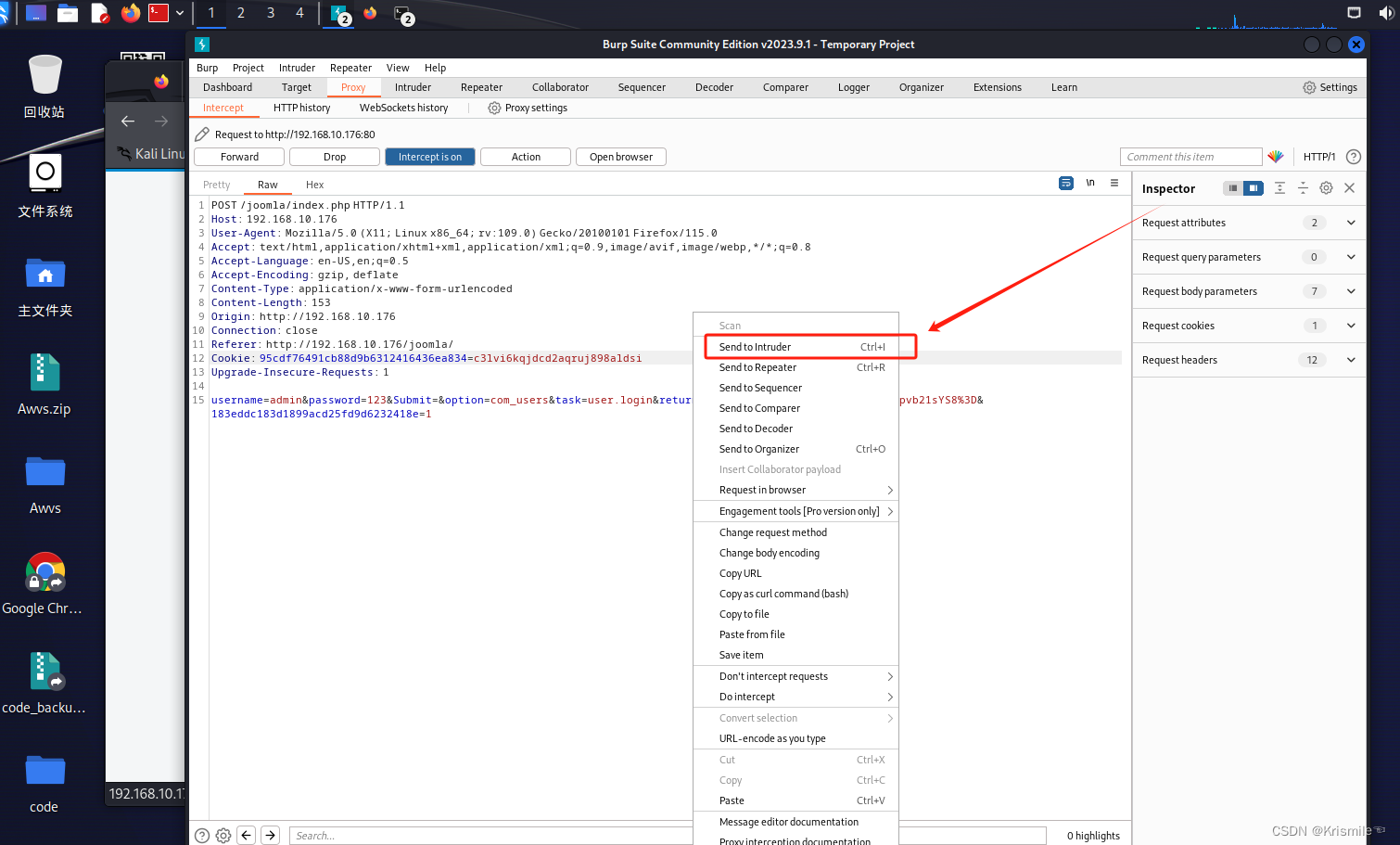Toggle the Intercept is on button
The image size is (1400, 845).
point(430,157)
